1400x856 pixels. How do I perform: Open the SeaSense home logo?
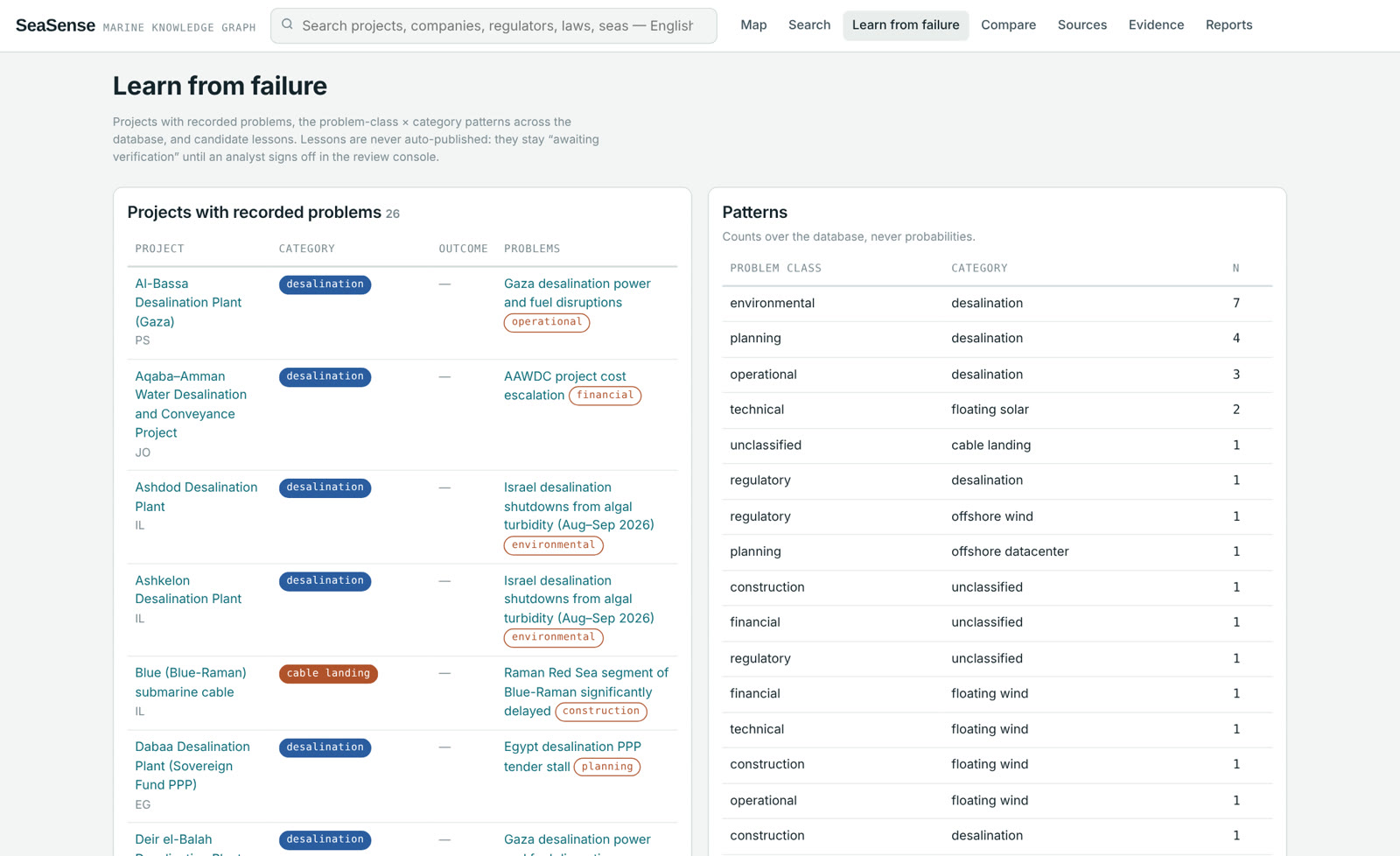pos(55,25)
